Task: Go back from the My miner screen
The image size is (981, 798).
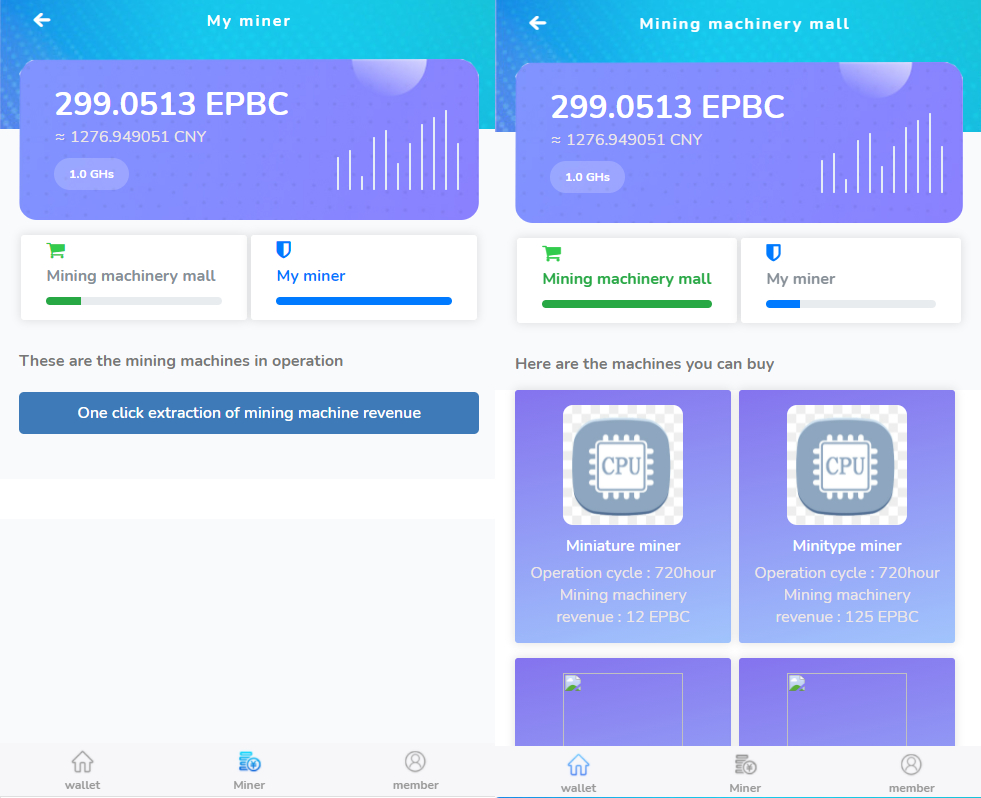Action: click(41, 20)
